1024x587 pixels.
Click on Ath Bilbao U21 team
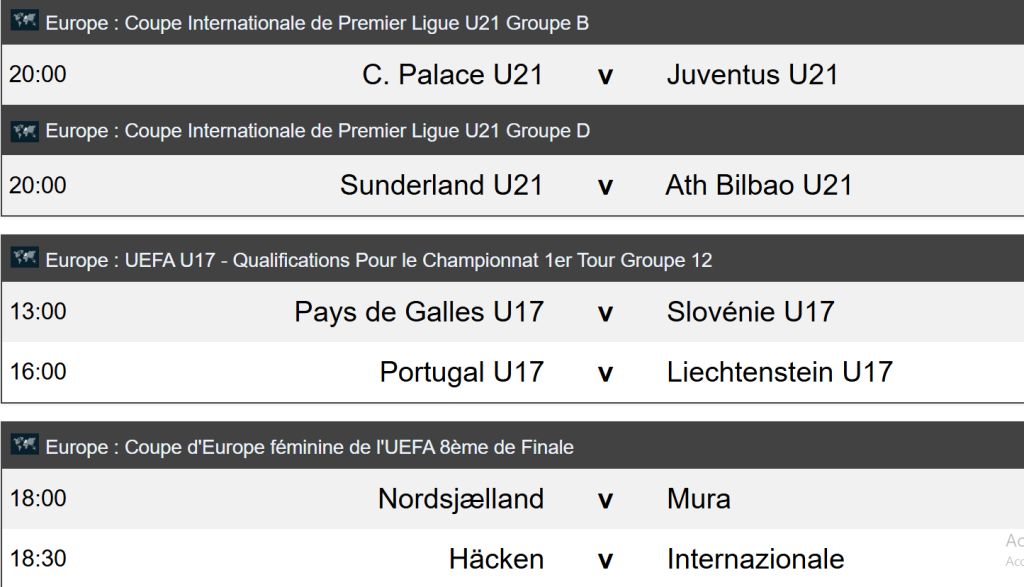pos(758,185)
